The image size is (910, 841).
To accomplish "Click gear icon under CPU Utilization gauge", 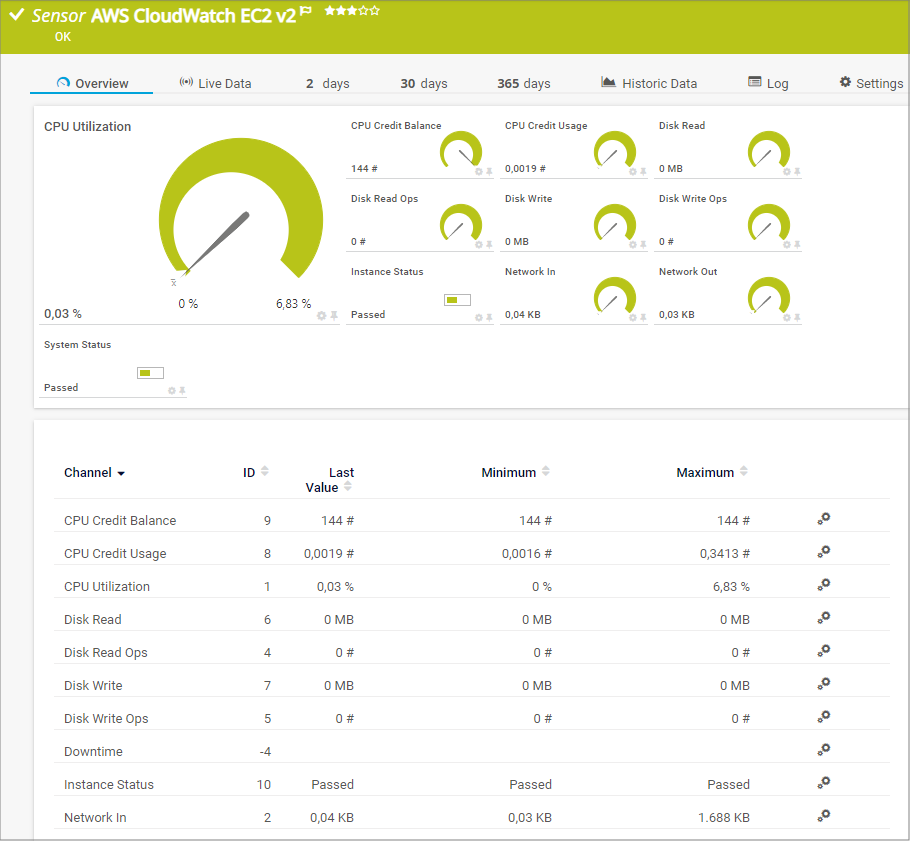I will pos(322,315).
